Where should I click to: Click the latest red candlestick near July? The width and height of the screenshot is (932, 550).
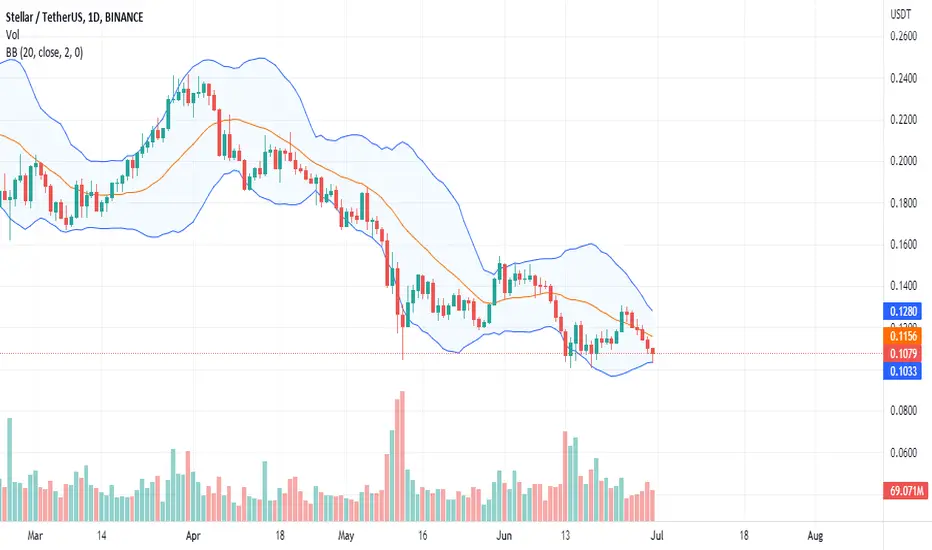coord(653,354)
